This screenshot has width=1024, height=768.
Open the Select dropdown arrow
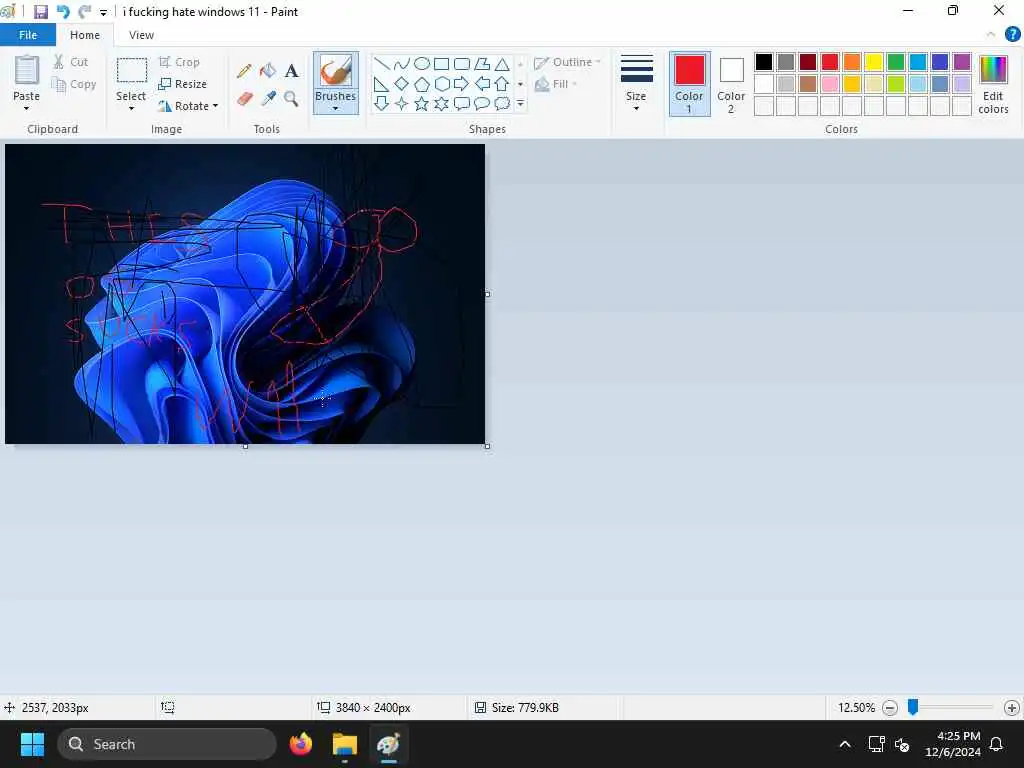click(x=131, y=108)
